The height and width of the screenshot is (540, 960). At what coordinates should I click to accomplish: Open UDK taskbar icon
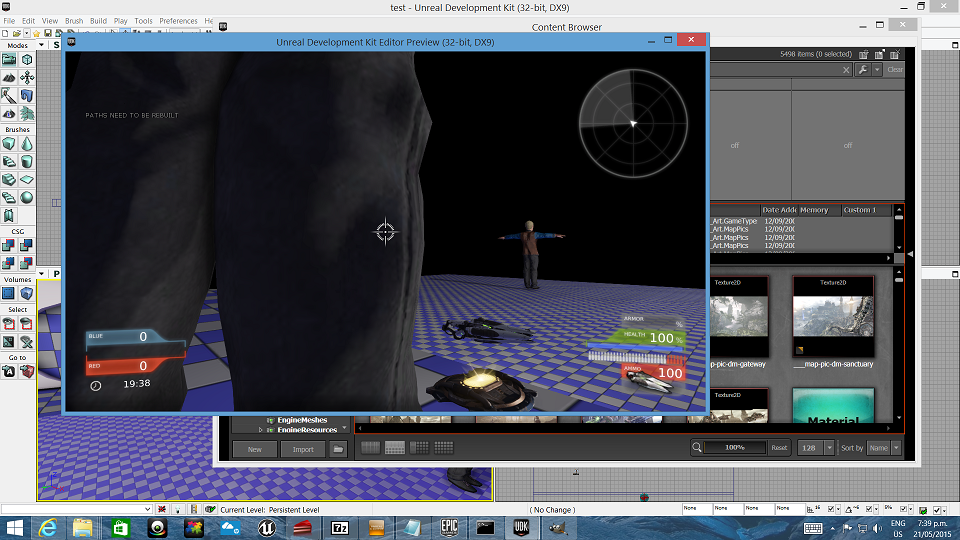click(521, 527)
